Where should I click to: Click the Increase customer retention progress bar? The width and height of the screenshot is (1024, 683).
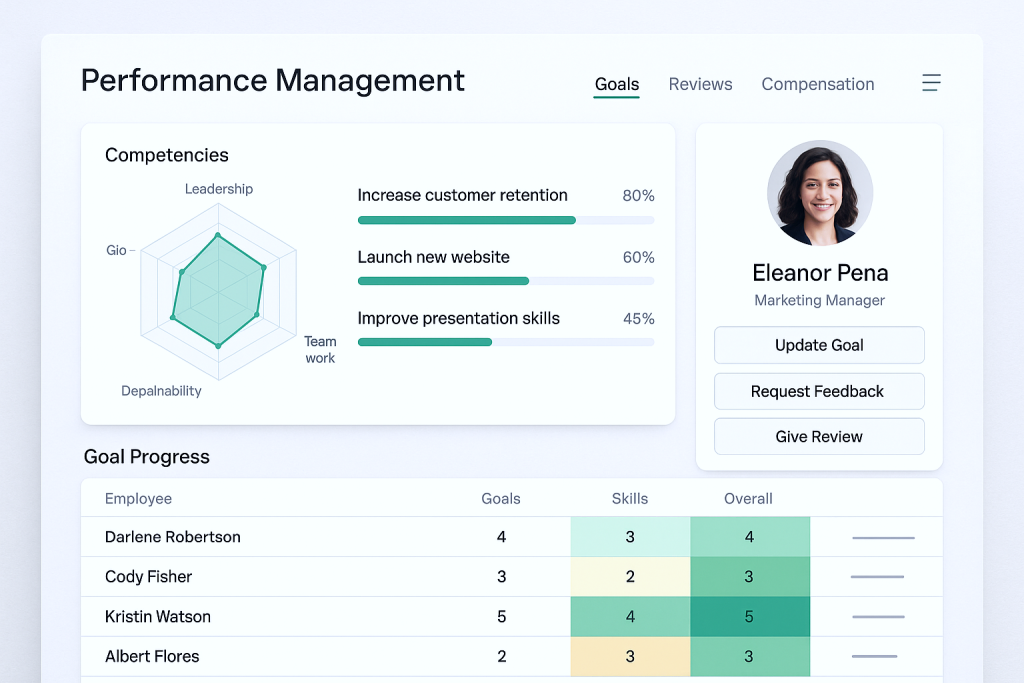coord(505,220)
